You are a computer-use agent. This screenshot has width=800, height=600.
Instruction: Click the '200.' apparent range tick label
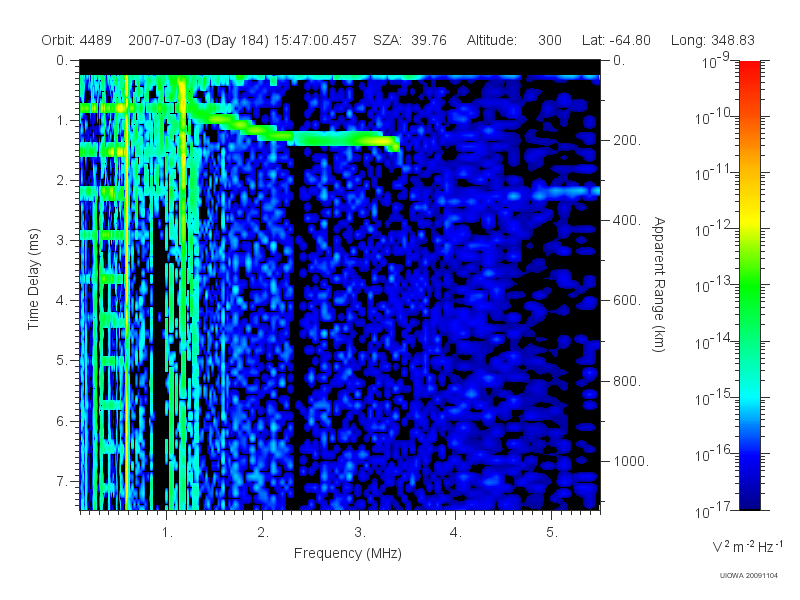click(627, 140)
